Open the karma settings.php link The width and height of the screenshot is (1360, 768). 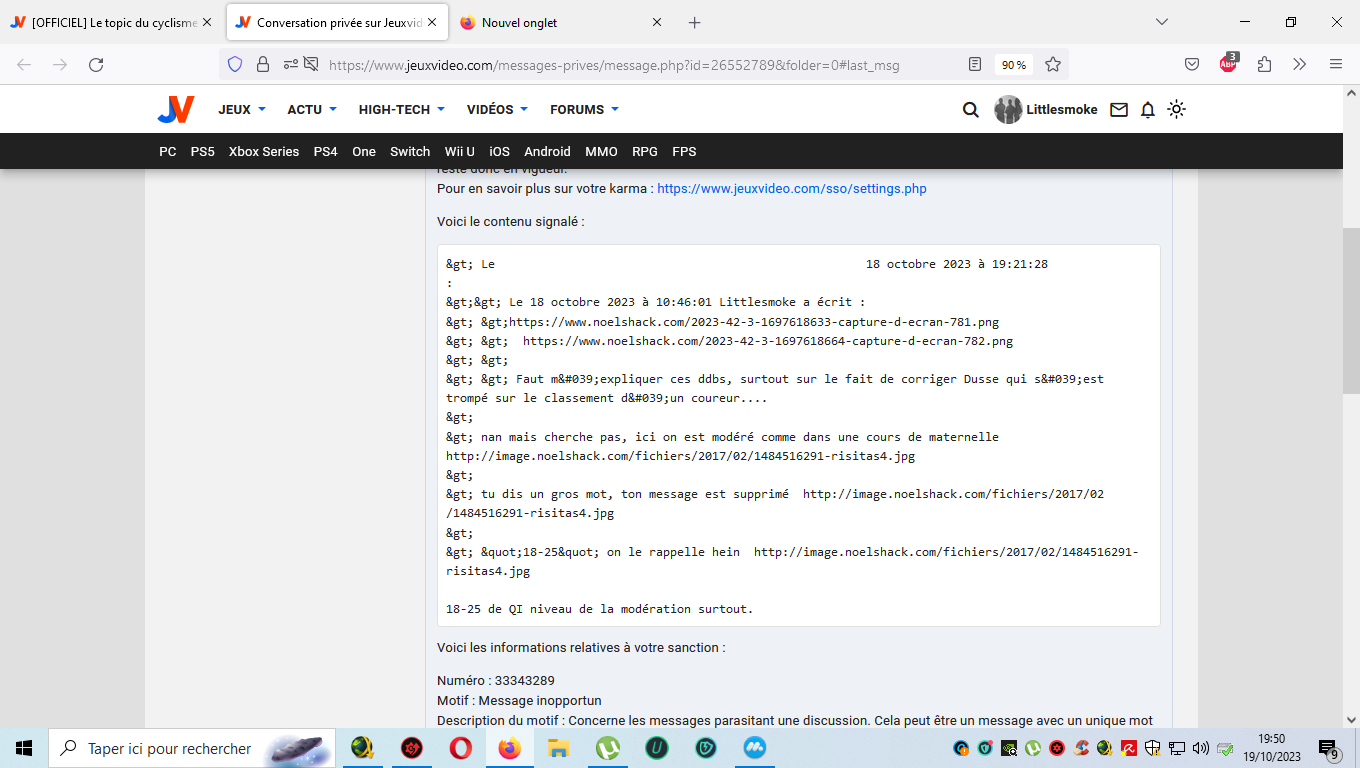point(791,188)
